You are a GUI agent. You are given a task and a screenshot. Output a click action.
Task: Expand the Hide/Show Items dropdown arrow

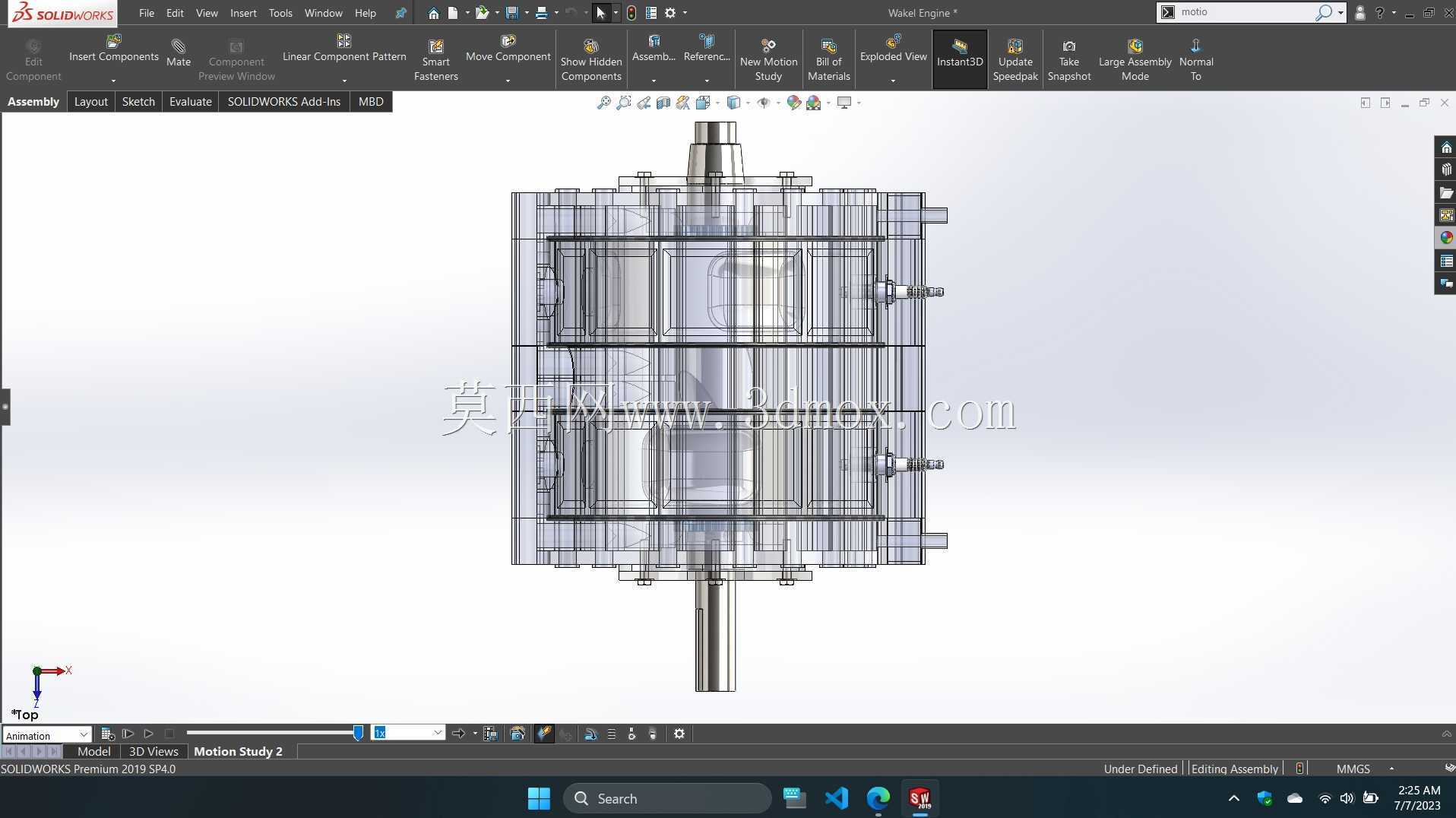[778, 103]
